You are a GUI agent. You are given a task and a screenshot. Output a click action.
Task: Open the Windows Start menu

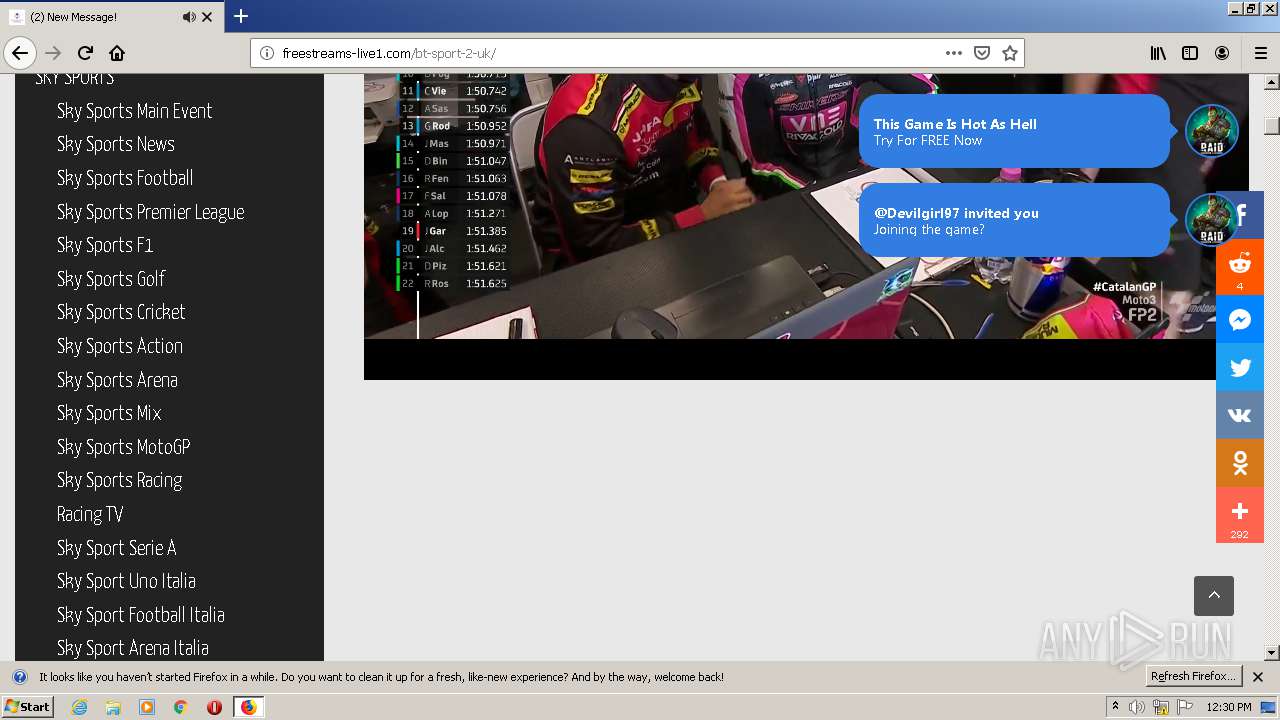point(27,707)
